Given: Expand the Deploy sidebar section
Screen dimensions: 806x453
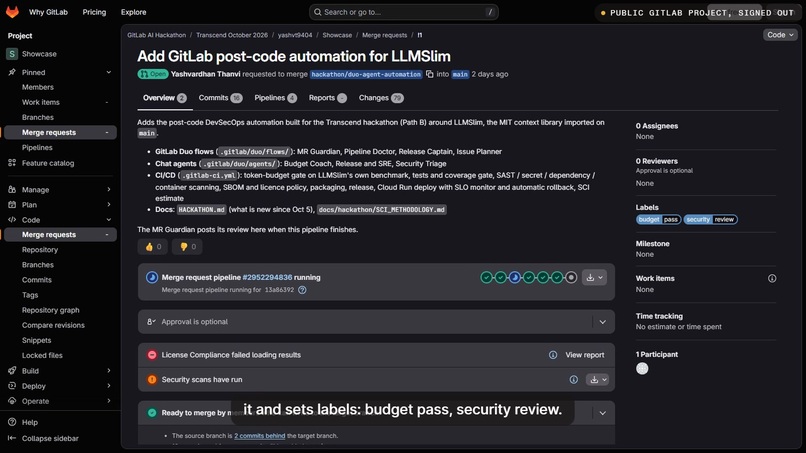Looking at the screenshot, I should click(x=108, y=386).
